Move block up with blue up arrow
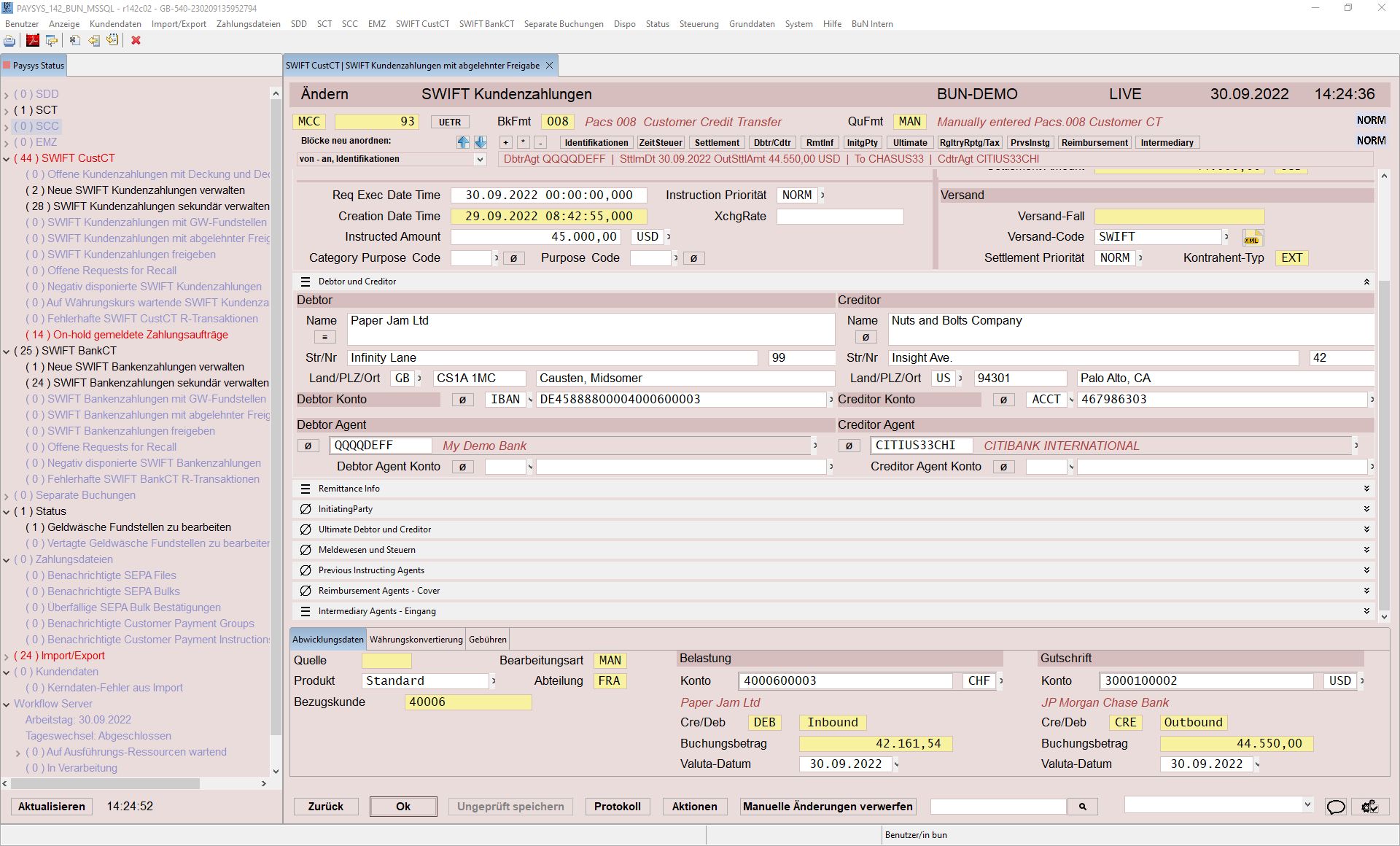 click(463, 142)
